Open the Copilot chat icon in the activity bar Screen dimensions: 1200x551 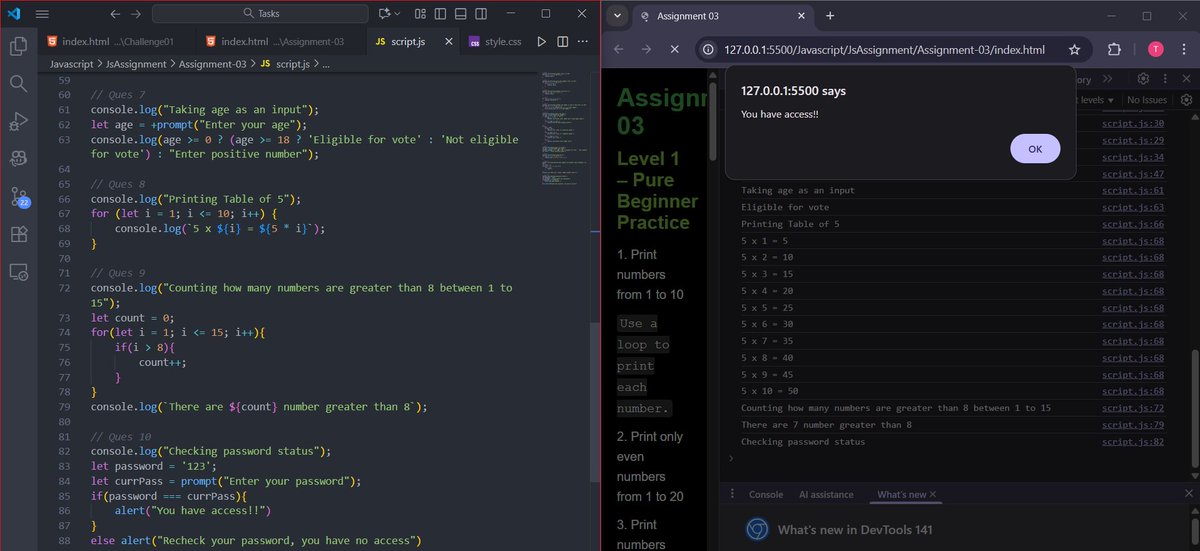pos(18,158)
